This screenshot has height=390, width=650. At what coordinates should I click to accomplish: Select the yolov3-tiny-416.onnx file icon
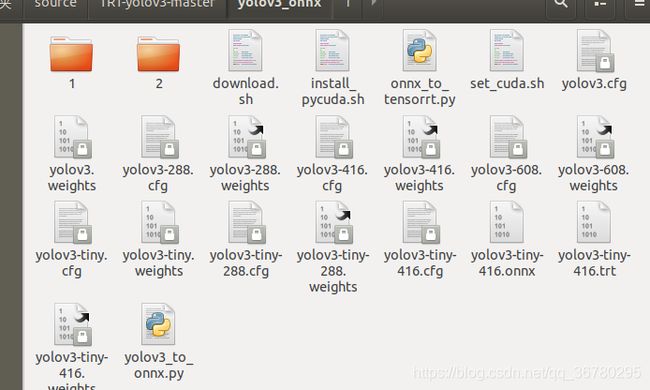pos(507,222)
